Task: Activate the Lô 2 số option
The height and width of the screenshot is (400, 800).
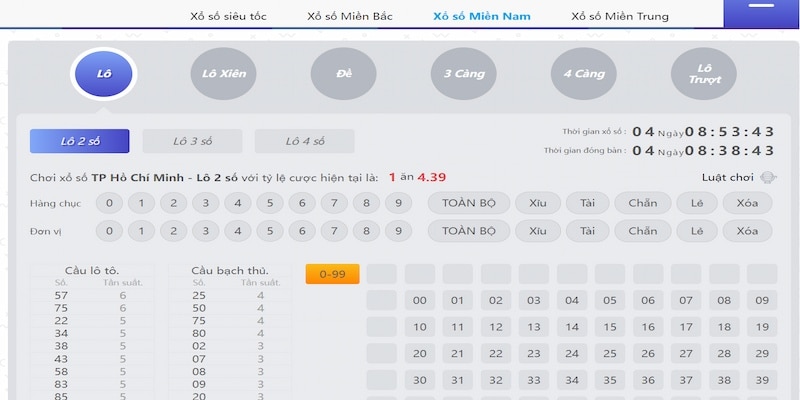Action: click(x=80, y=141)
